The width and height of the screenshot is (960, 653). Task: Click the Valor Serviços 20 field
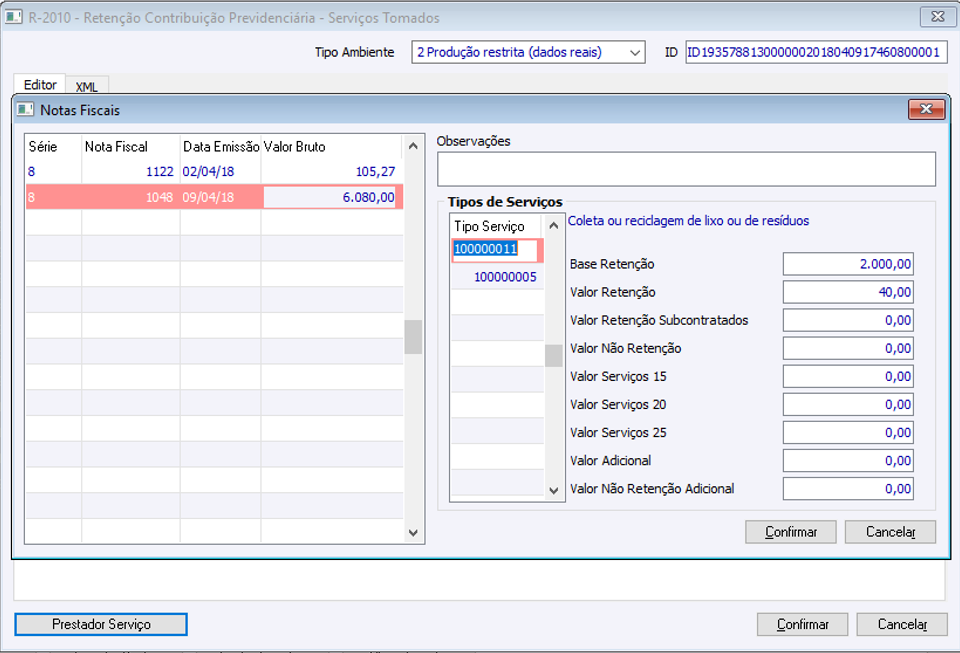click(x=848, y=405)
